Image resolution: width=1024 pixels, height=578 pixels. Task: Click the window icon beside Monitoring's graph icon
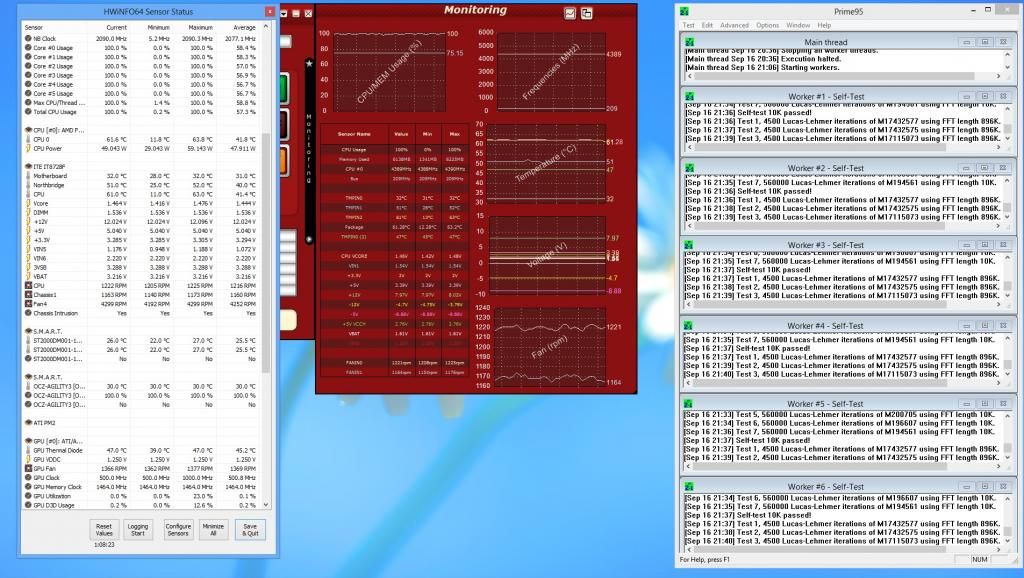point(586,13)
